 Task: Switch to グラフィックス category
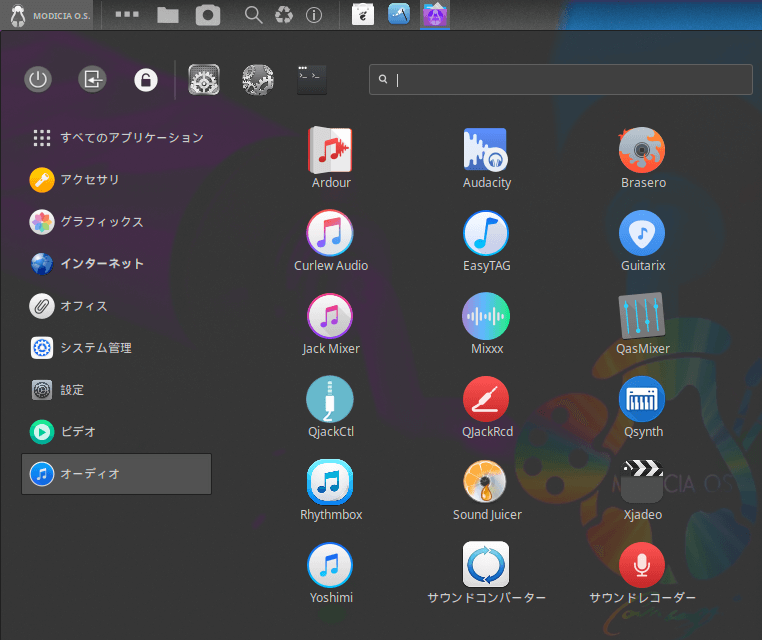[100, 222]
